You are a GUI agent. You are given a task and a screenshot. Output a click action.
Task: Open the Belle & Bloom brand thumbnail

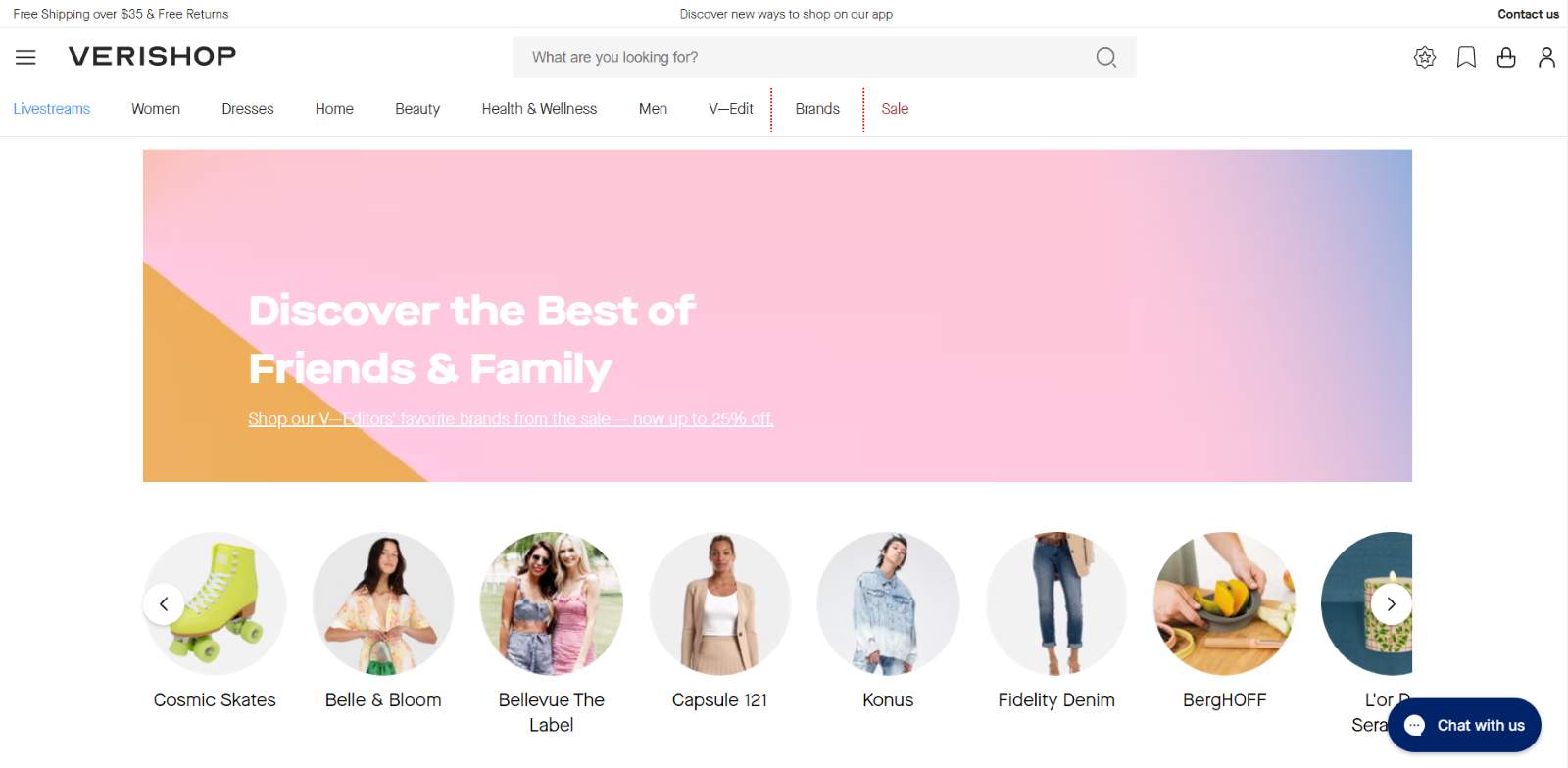383,603
